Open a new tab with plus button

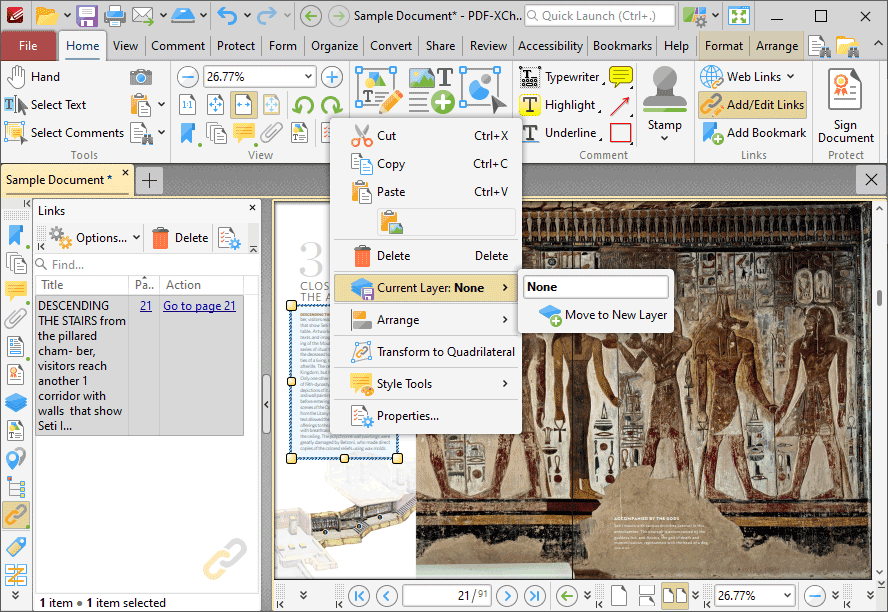click(150, 181)
